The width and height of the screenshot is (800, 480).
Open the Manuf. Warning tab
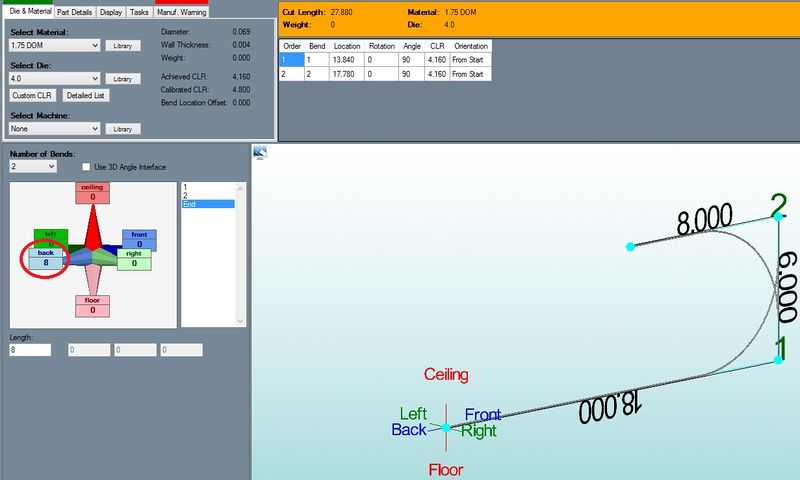tap(181, 12)
